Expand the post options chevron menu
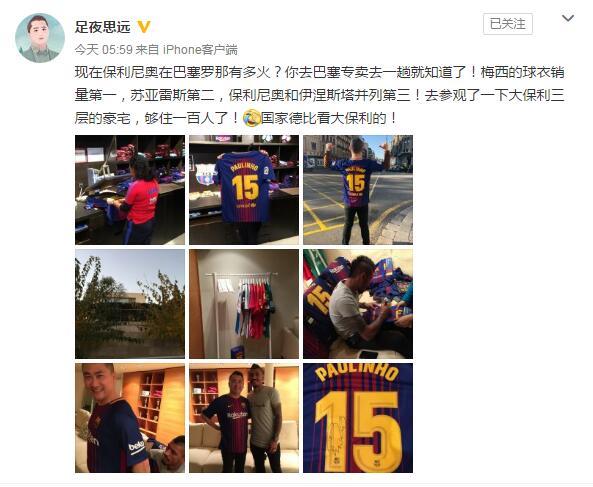This screenshot has height=487, width=593. [568, 18]
